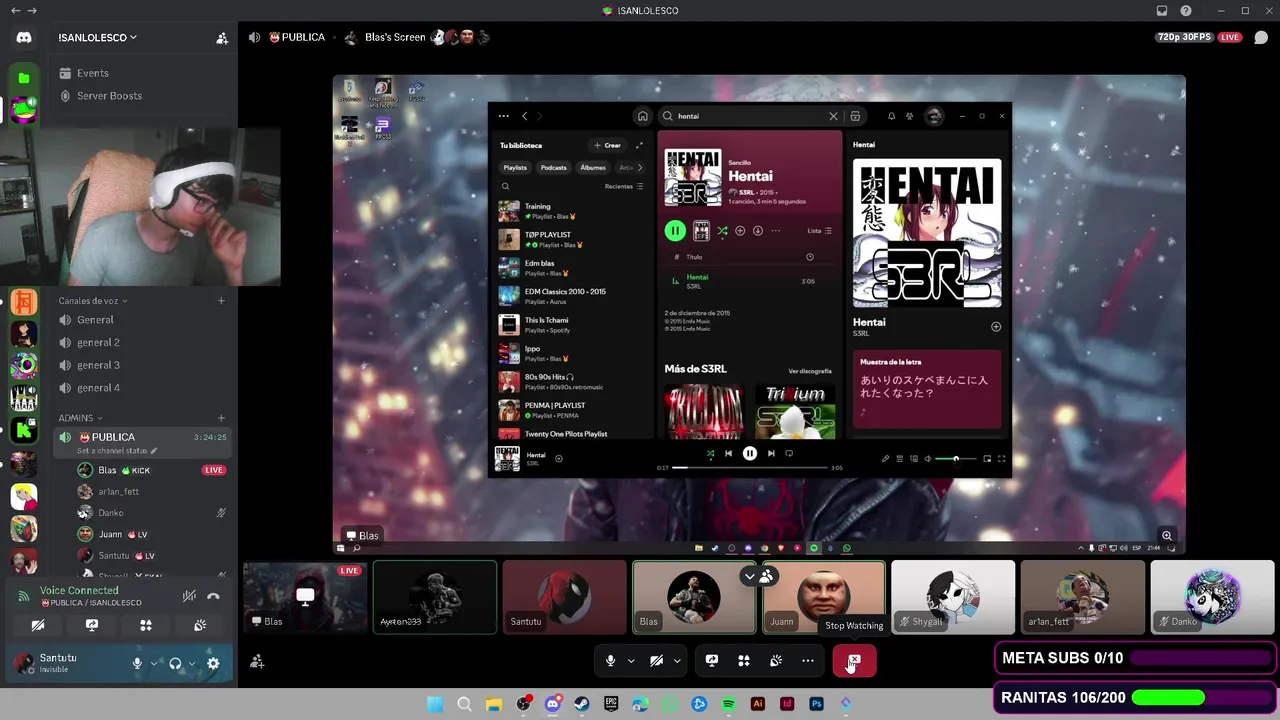Open Steam from the taskbar
1280x720 pixels.
click(581, 704)
